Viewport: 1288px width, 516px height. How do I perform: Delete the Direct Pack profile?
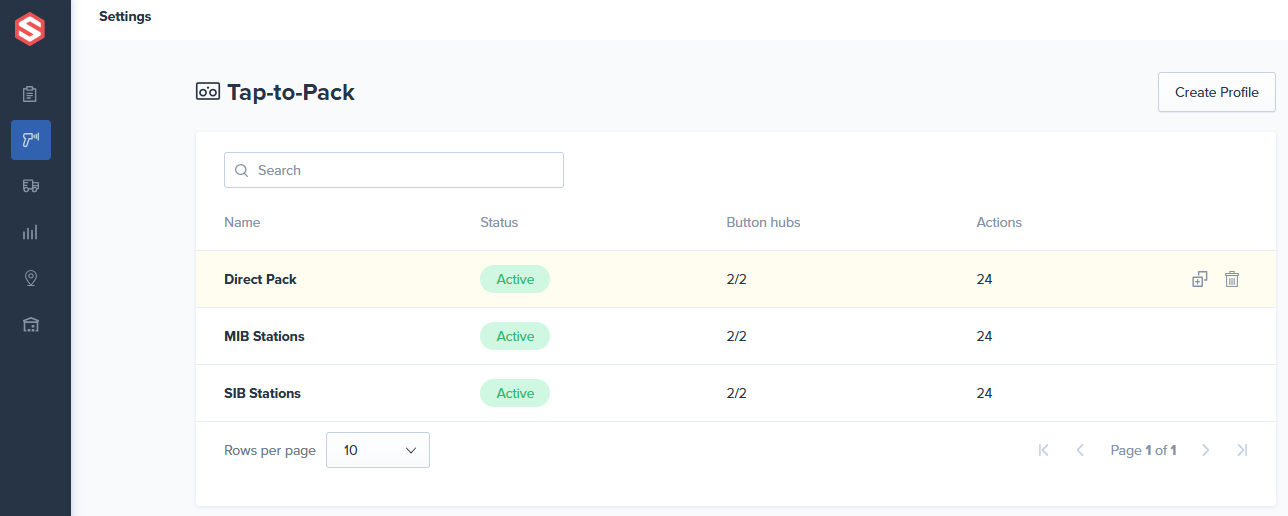(x=1232, y=280)
